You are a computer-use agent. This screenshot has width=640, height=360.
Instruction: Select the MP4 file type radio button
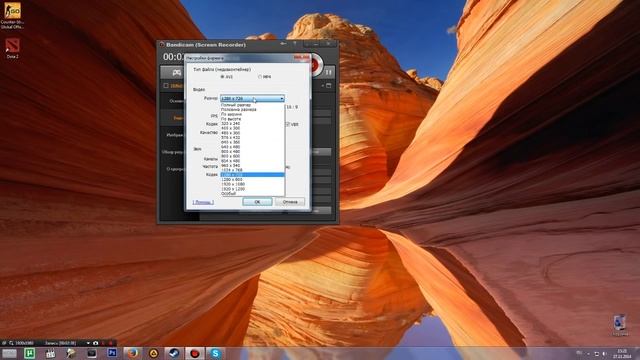(x=260, y=77)
